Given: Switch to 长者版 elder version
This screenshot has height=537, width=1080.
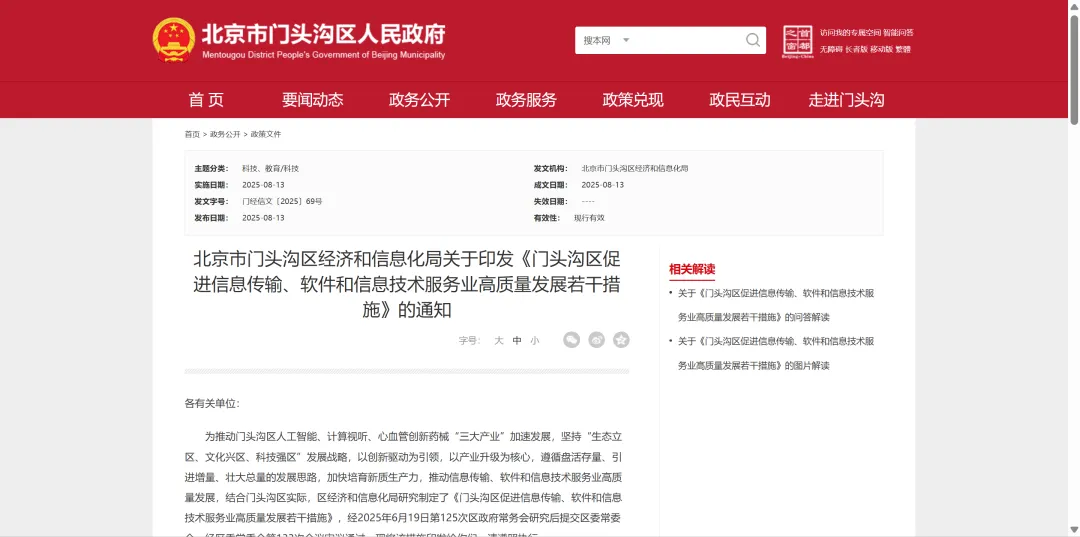Looking at the screenshot, I should pyautogui.click(x=856, y=50).
